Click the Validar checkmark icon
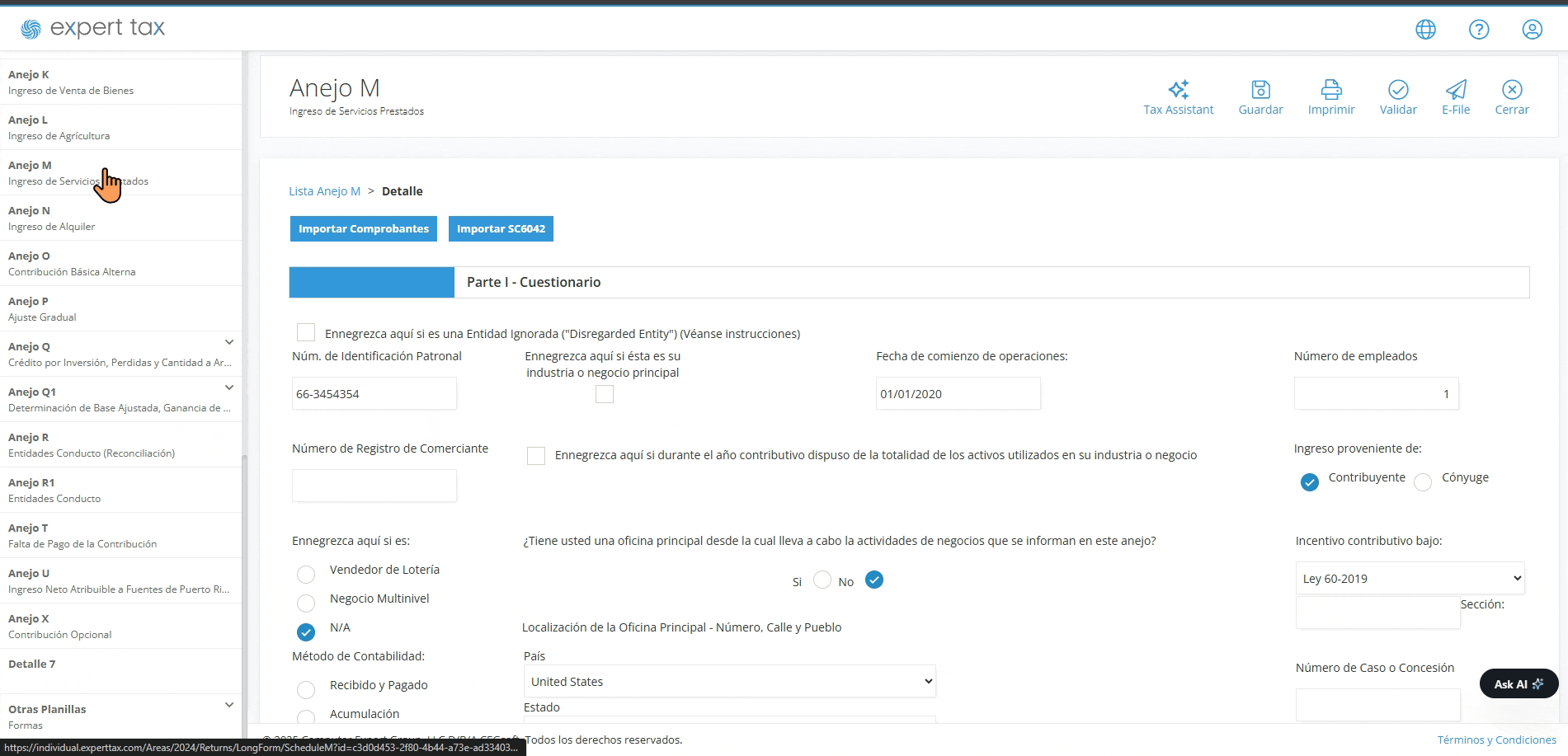Screen dimensions: 1568x756 pos(1398,89)
